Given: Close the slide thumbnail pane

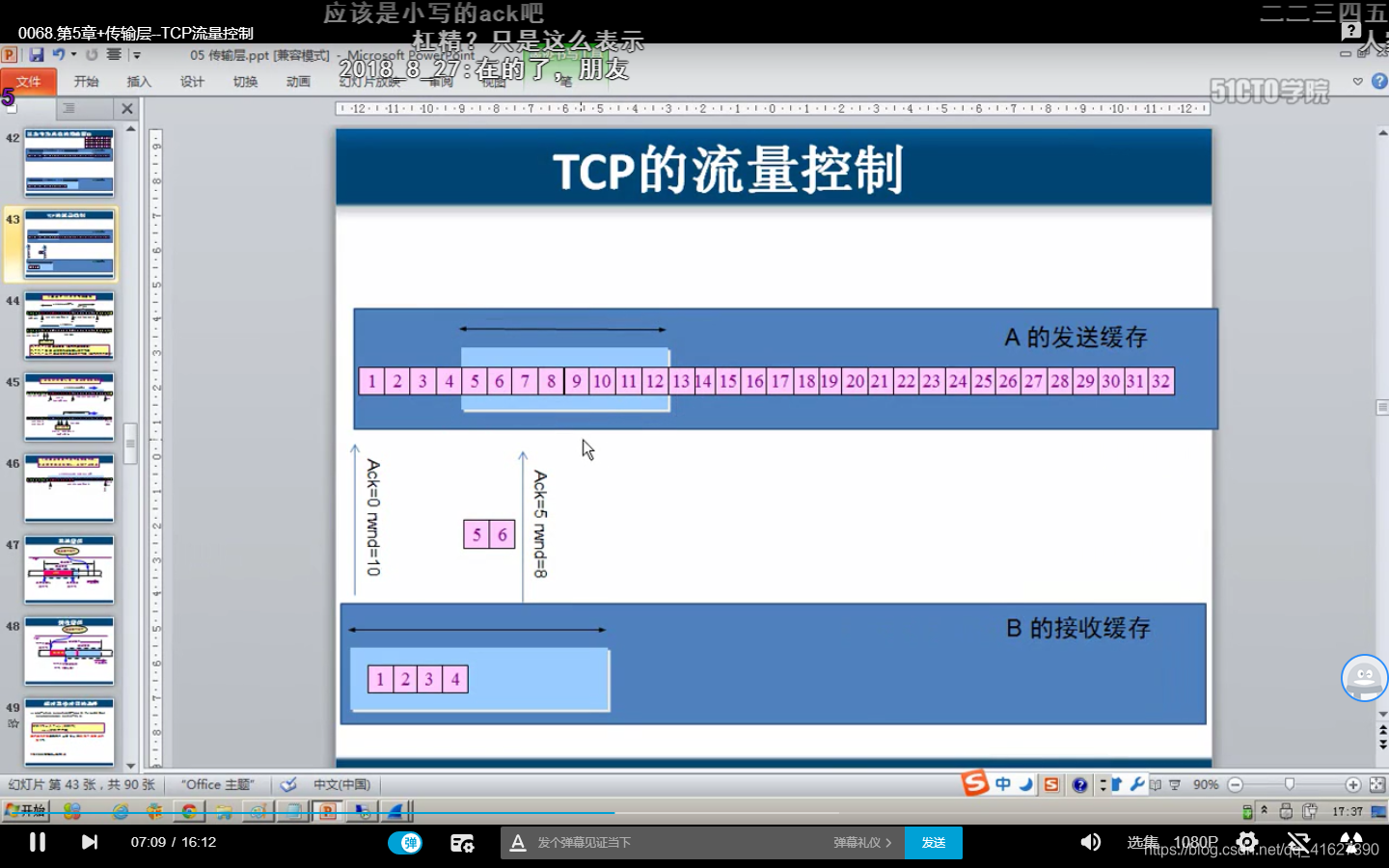Looking at the screenshot, I should 127,109.
